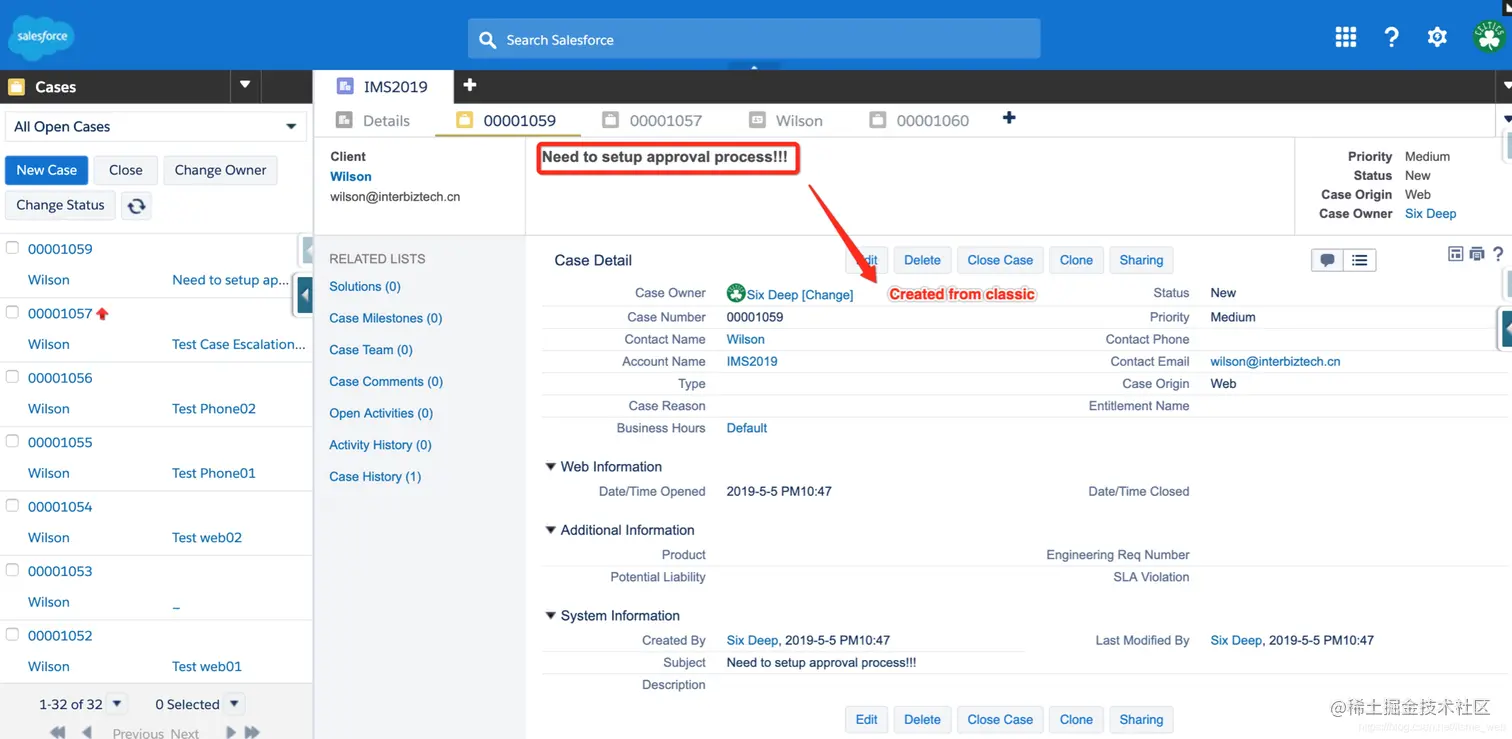This screenshot has height=739, width=1512.
Task: Select checkbox for case 00001057
Action: (x=12, y=312)
